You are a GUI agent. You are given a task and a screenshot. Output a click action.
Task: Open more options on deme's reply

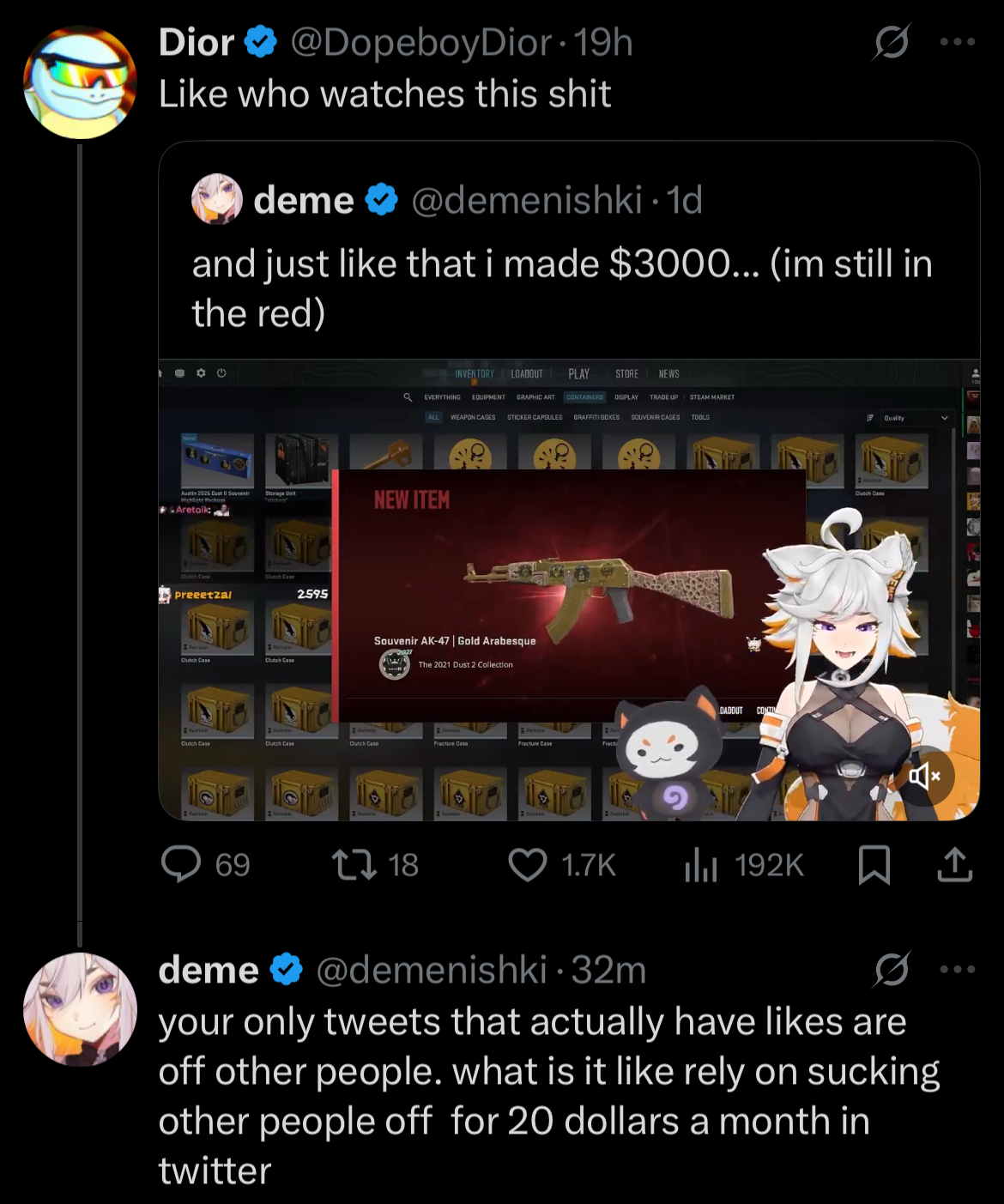[x=958, y=970]
